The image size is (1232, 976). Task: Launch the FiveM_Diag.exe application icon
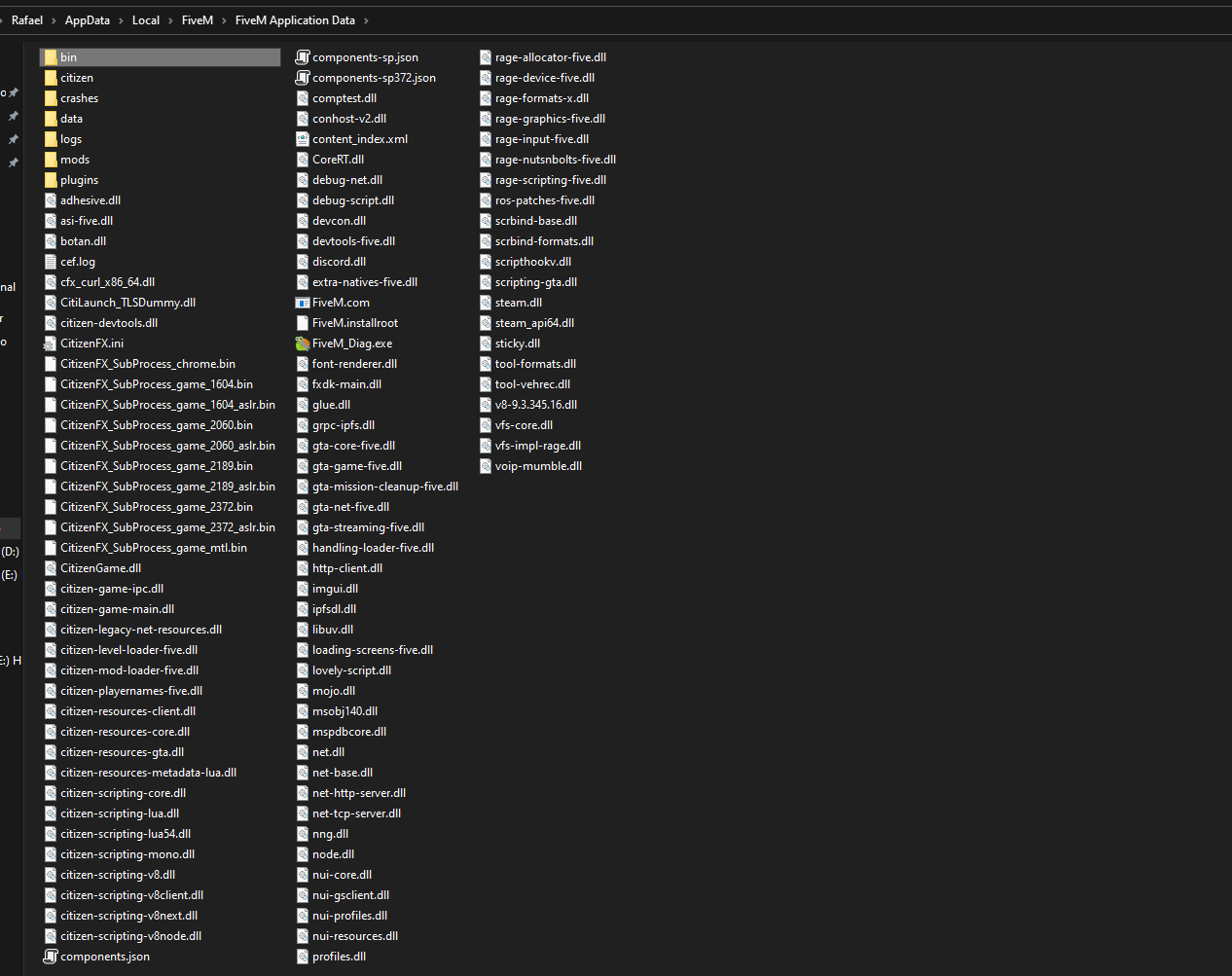303,343
